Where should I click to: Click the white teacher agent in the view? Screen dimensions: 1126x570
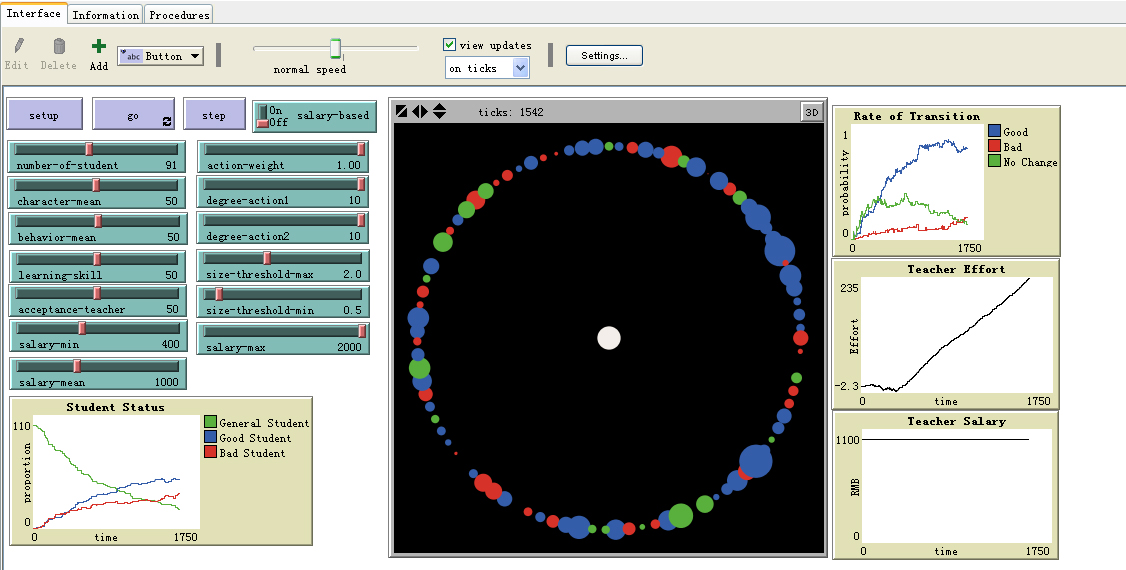point(609,338)
